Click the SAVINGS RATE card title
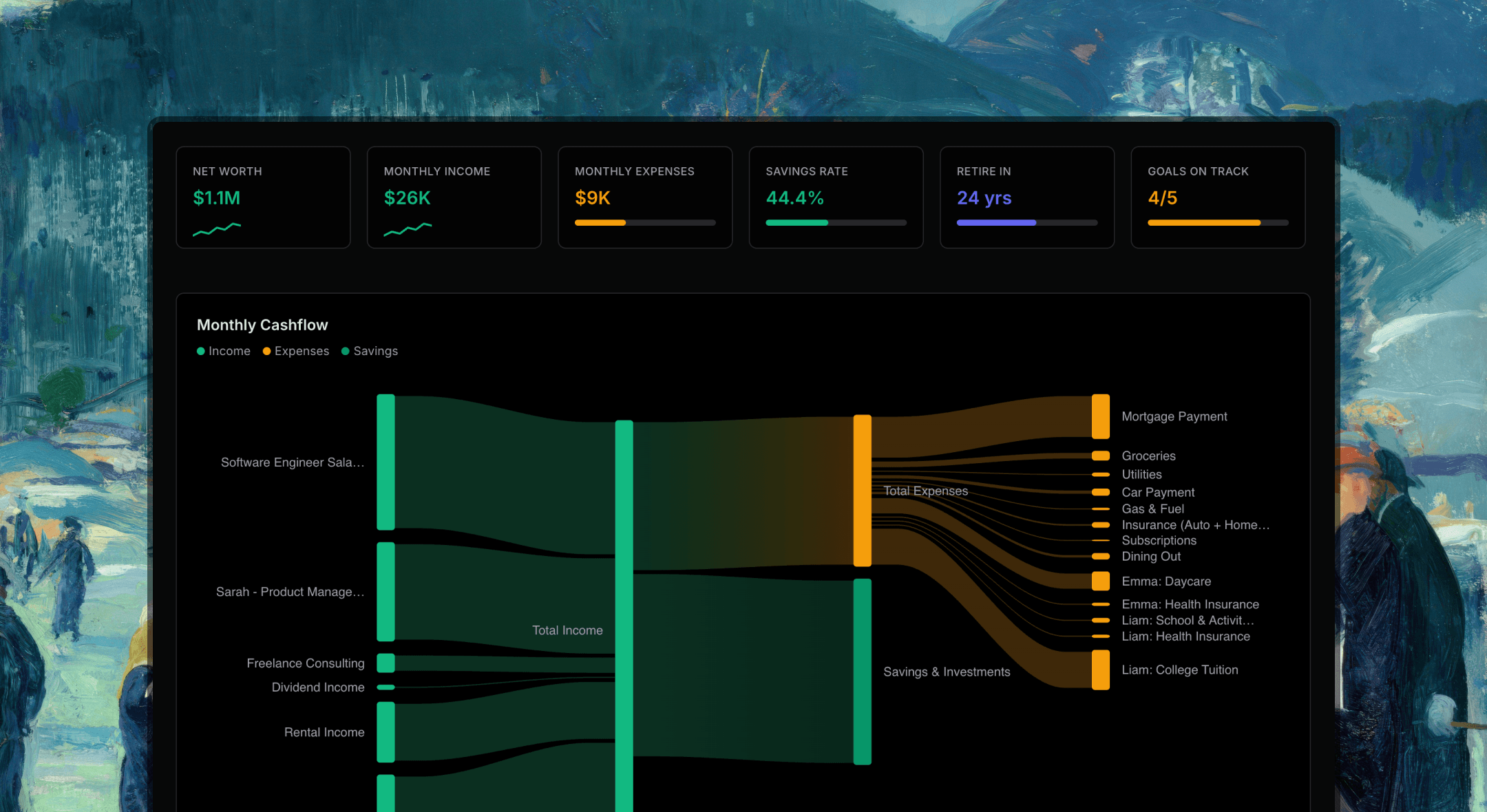 (x=807, y=171)
